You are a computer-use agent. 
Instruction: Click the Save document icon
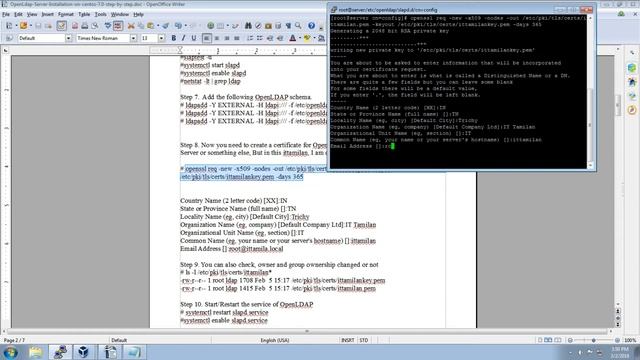38,26
